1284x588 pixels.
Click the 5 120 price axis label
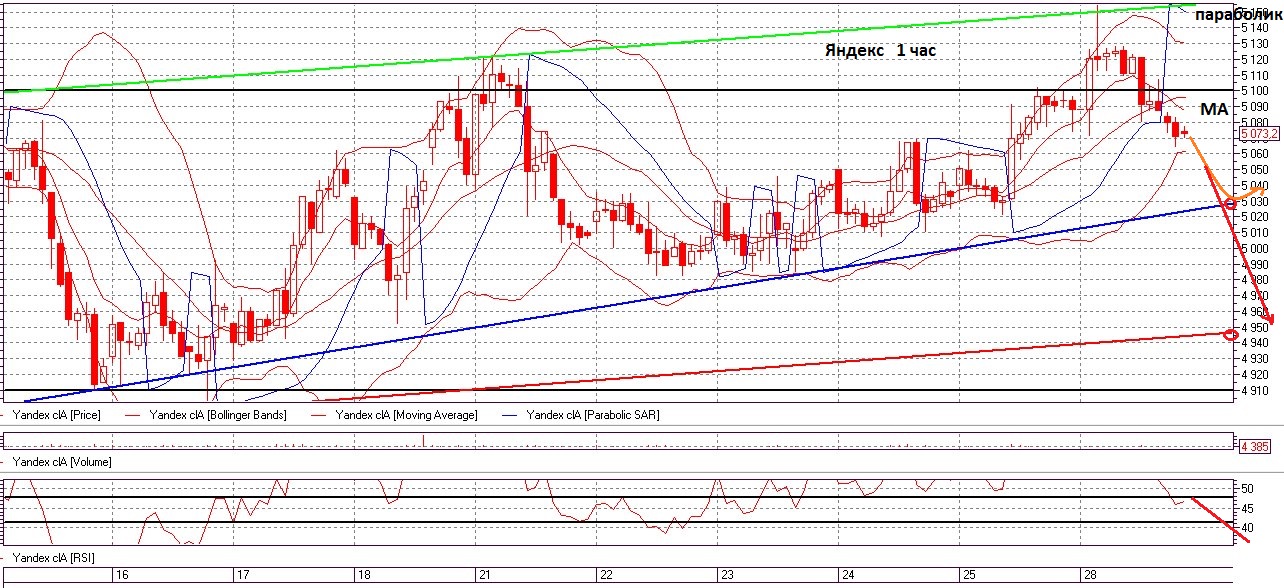click(1255, 59)
